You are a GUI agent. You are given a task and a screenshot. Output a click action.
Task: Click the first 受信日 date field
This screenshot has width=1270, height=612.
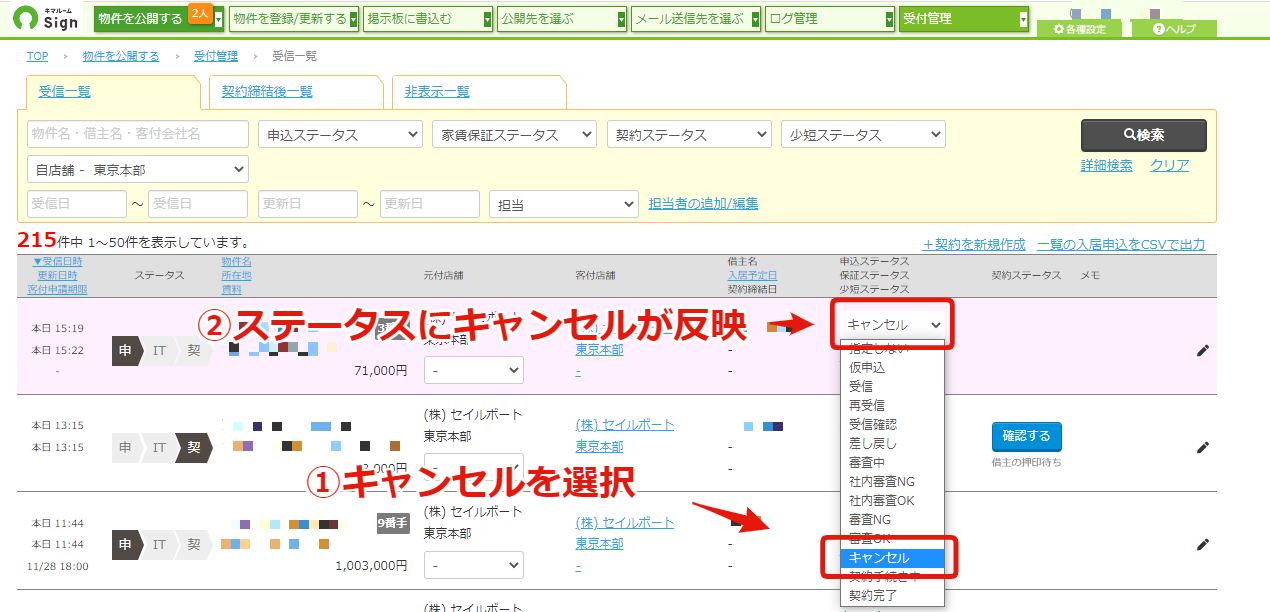tap(77, 204)
